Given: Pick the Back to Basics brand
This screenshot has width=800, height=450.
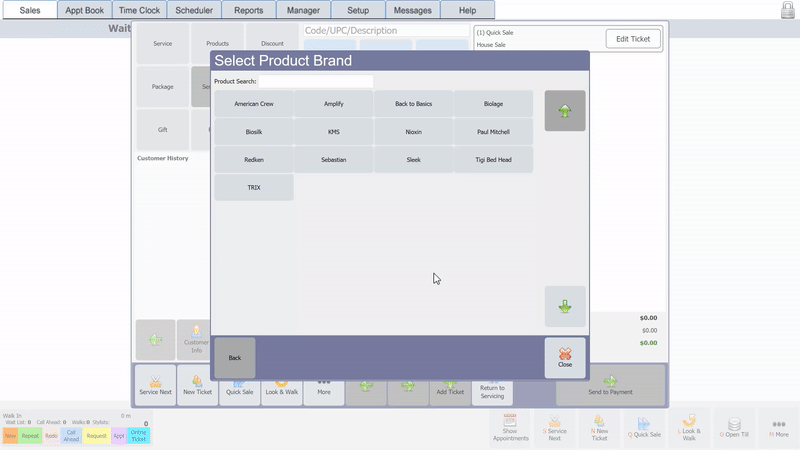Looking at the screenshot, I should [x=413, y=104].
